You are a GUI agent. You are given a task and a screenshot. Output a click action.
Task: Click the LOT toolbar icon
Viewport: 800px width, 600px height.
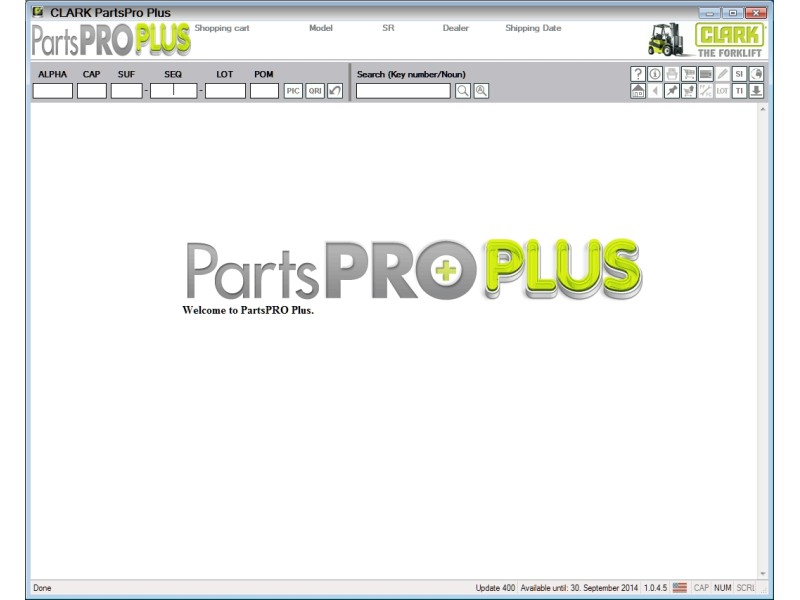(722, 91)
